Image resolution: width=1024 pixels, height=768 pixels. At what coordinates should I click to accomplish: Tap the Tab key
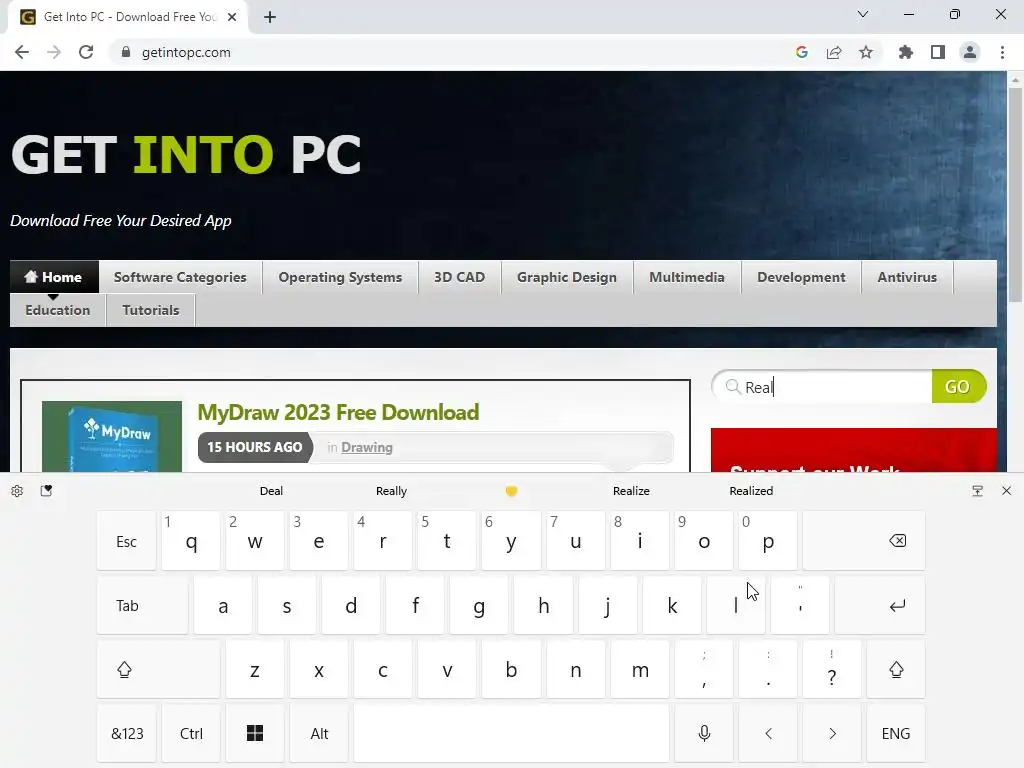(x=142, y=605)
